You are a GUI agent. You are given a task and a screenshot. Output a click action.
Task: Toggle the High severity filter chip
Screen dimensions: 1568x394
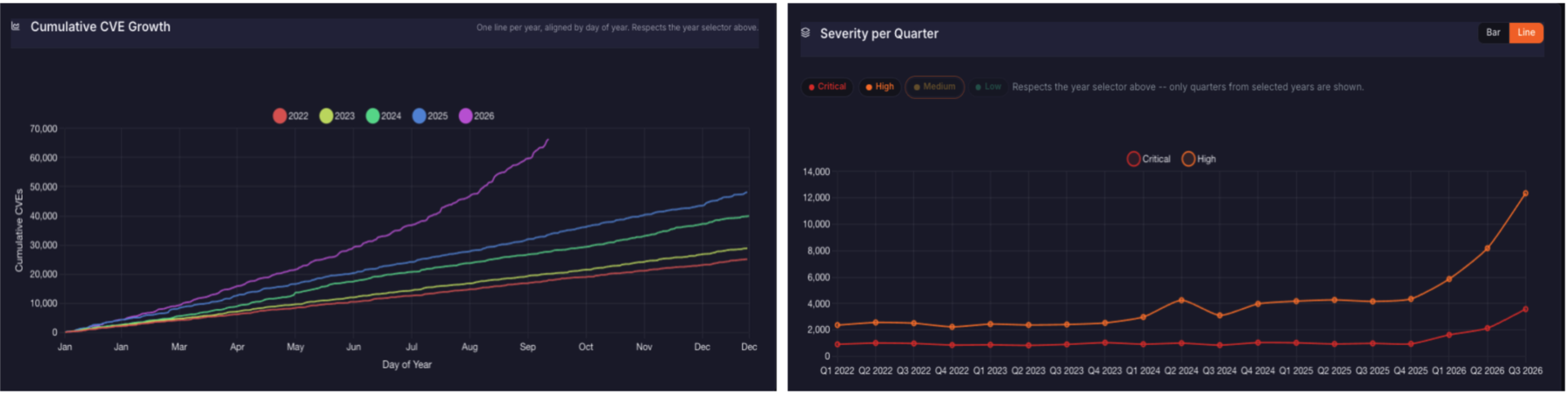[x=880, y=87]
